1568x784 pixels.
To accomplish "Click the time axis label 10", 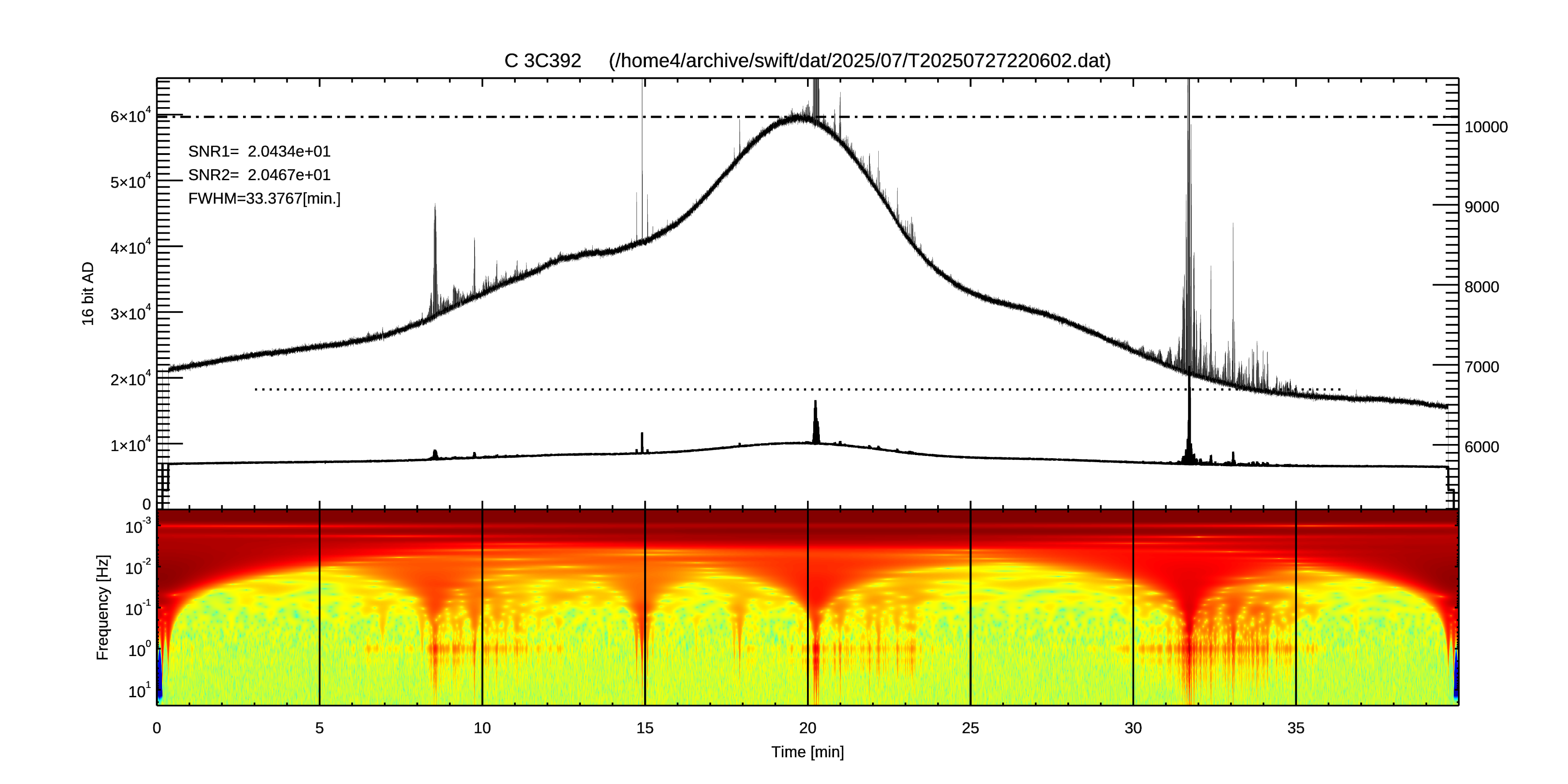I will pyautogui.click(x=482, y=728).
